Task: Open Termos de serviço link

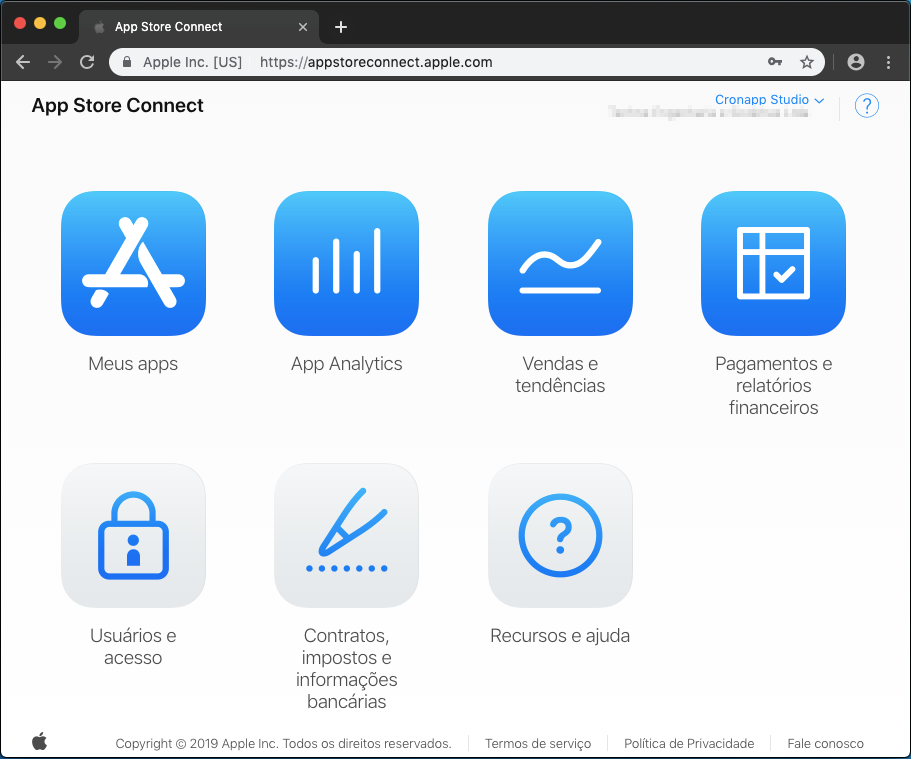Action: pyautogui.click(x=537, y=743)
